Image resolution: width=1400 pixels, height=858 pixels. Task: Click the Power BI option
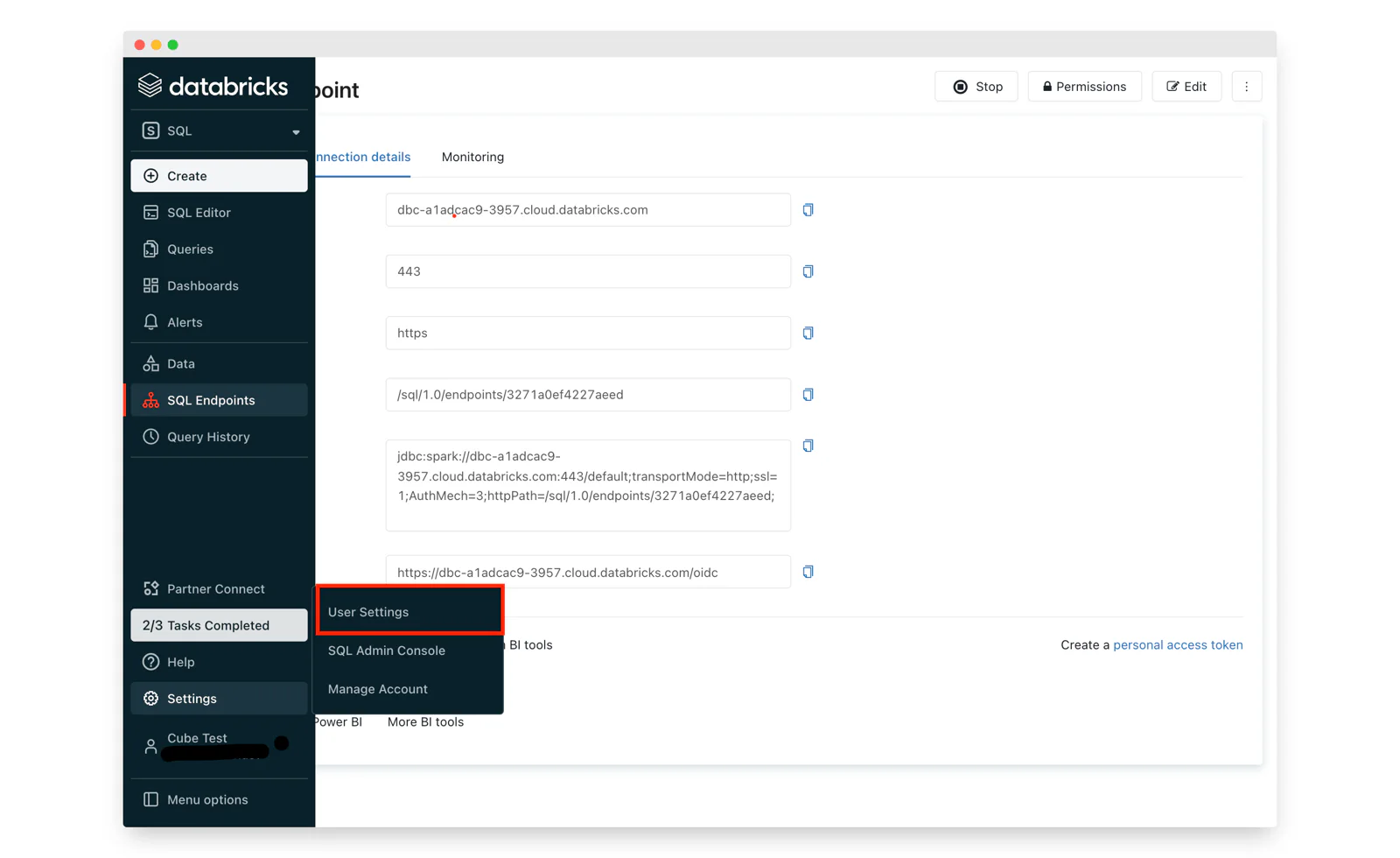pos(339,722)
